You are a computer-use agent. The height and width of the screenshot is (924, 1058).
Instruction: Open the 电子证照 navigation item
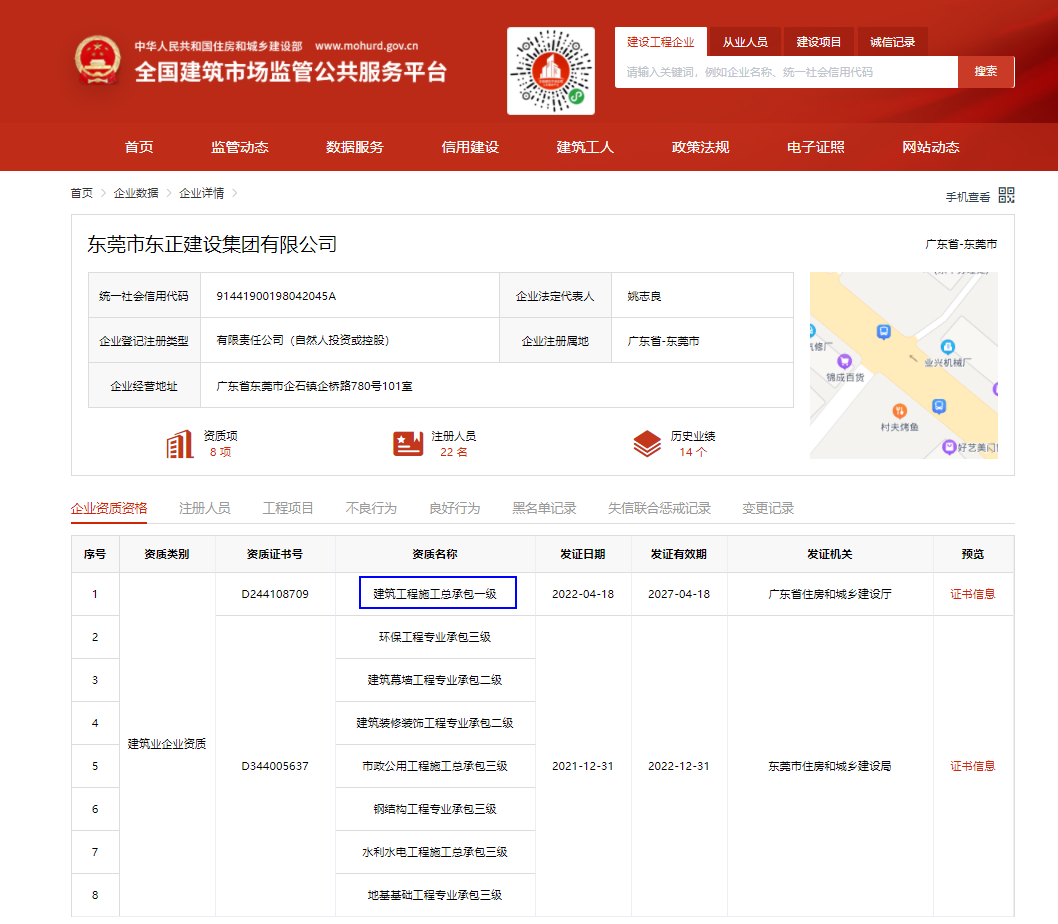tap(816, 147)
